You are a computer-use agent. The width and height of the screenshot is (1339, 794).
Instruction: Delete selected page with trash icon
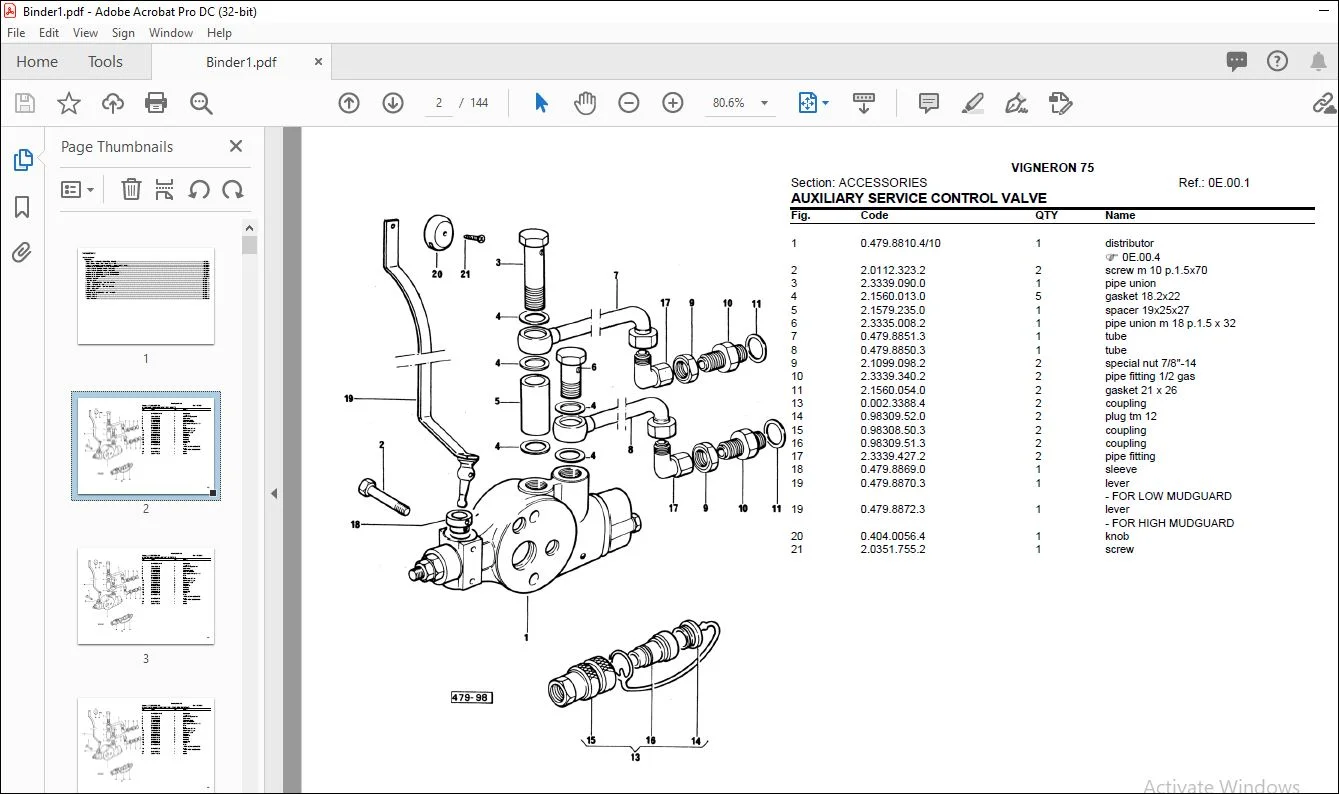coord(131,189)
